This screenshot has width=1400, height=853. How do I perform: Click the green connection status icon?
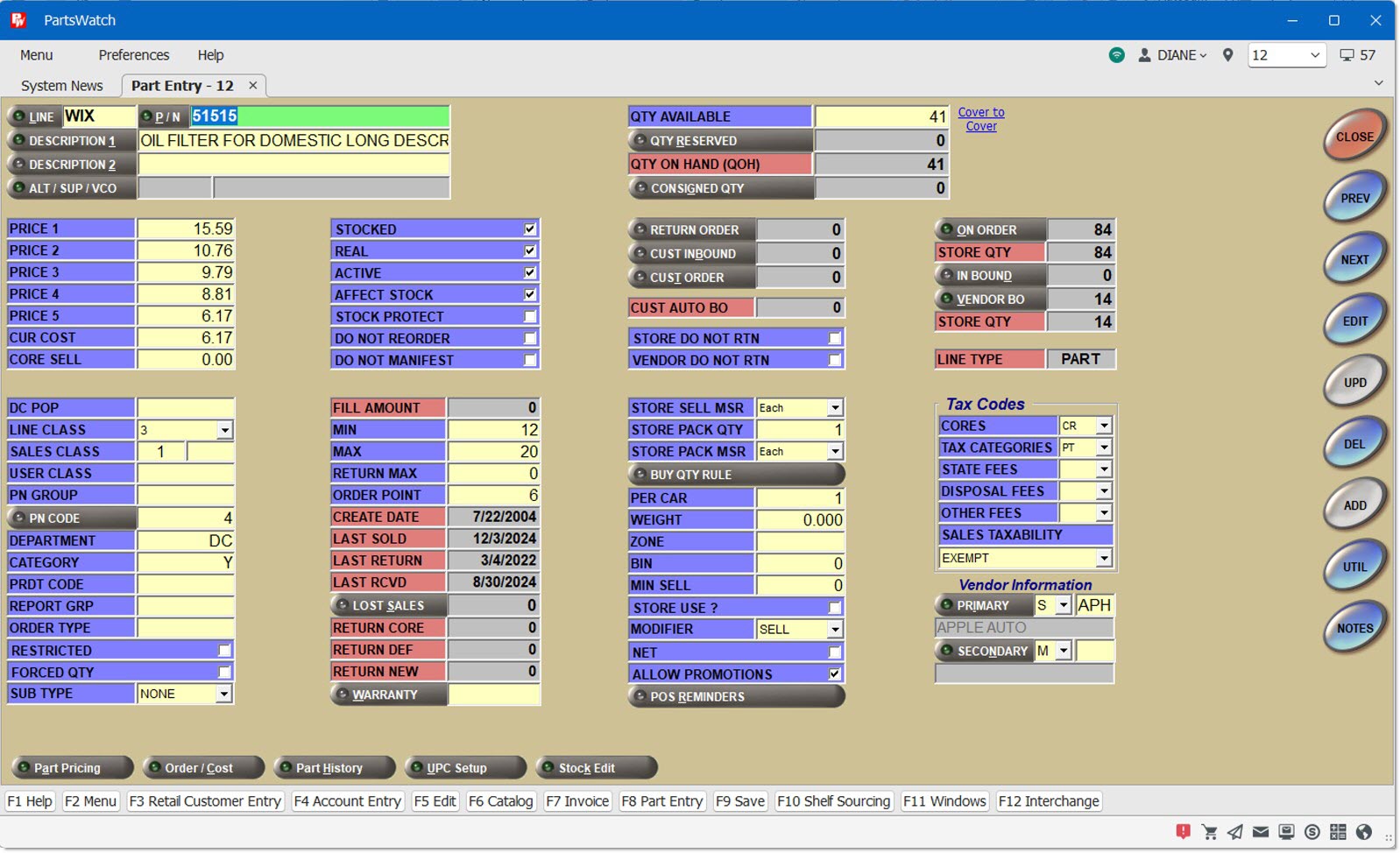tap(1116, 55)
